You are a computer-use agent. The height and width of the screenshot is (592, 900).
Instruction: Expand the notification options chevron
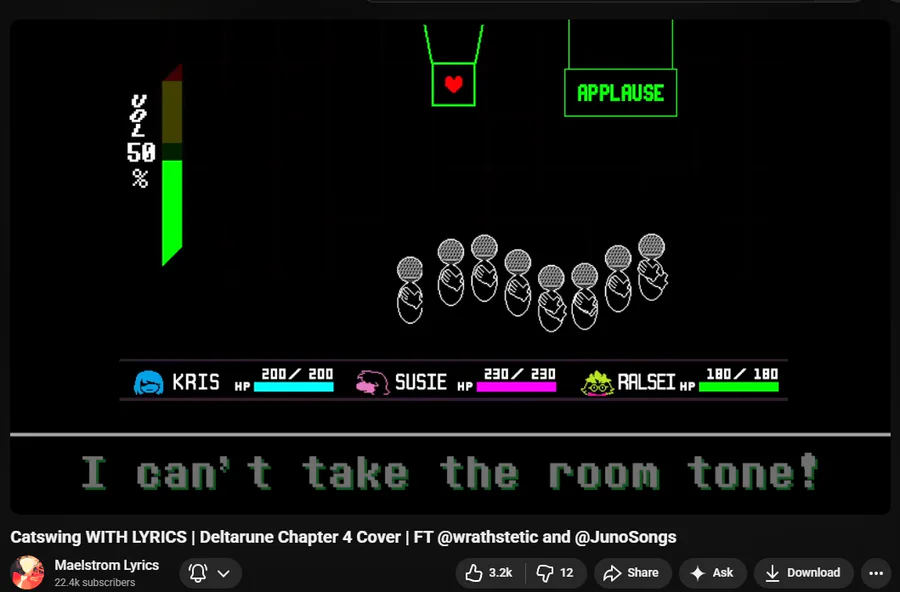(x=224, y=573)
